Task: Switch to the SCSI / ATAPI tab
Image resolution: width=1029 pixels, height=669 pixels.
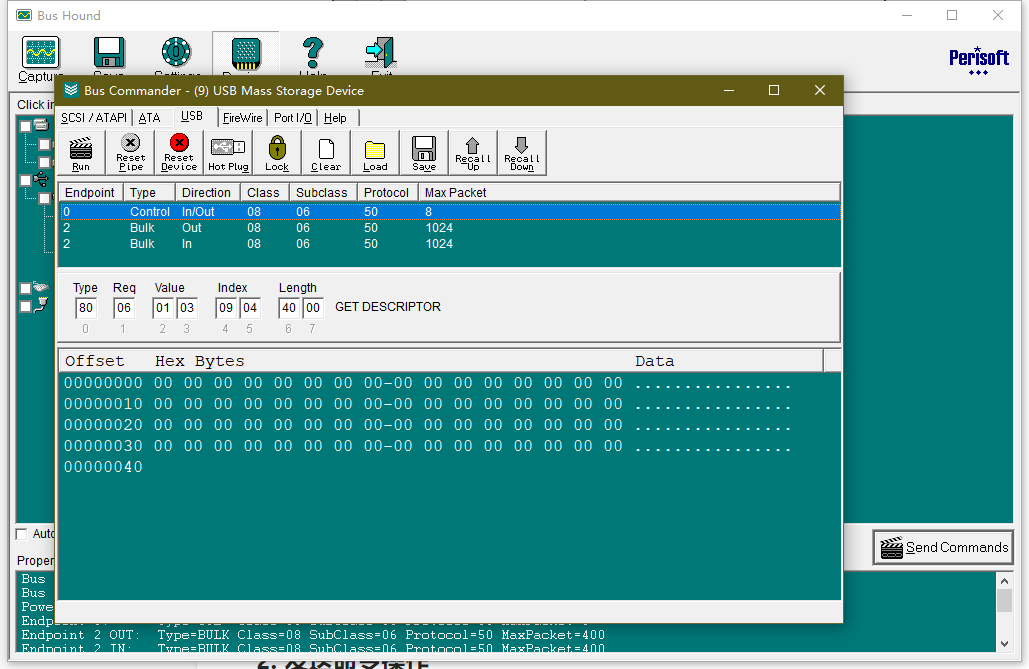Action: (94, 118)
